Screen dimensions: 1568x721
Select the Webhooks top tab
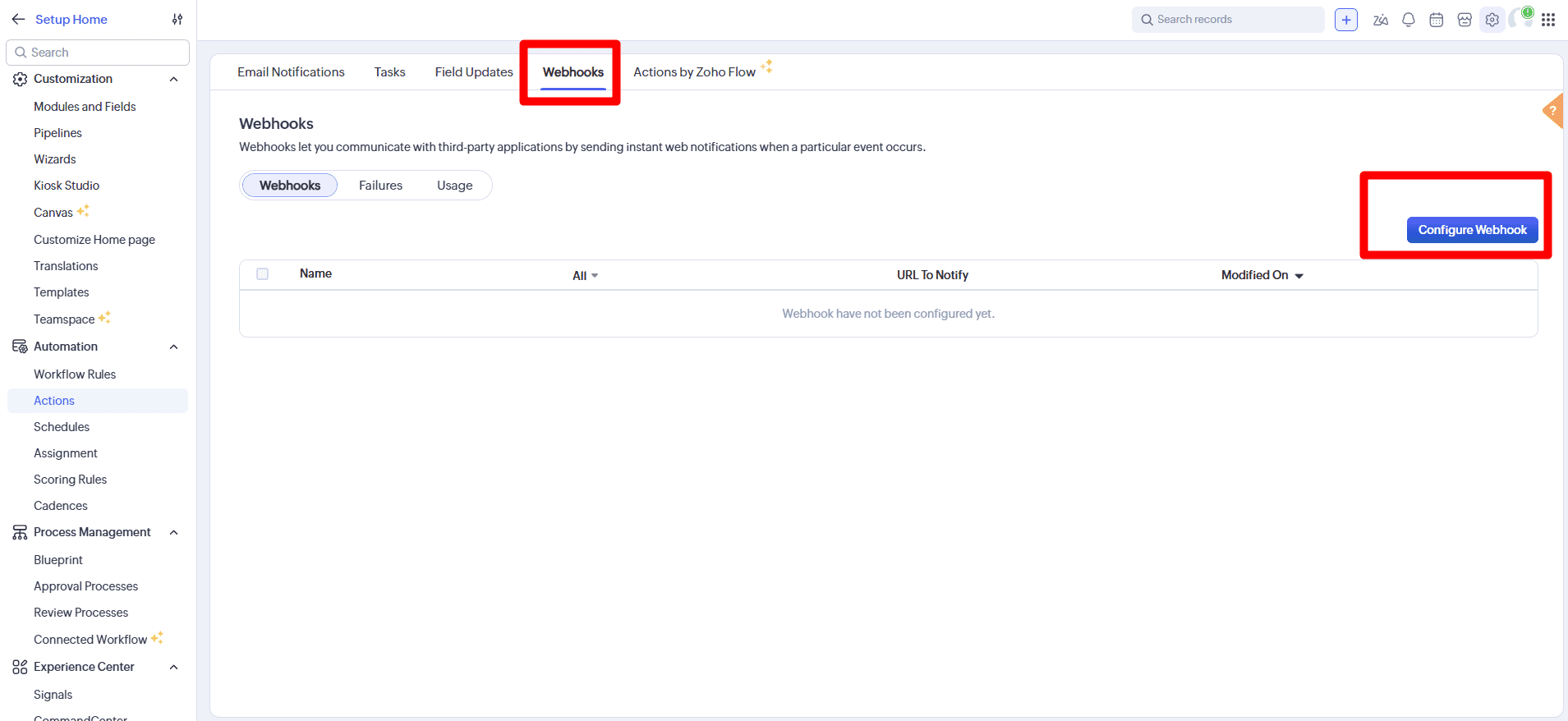[x=573, y=72]
